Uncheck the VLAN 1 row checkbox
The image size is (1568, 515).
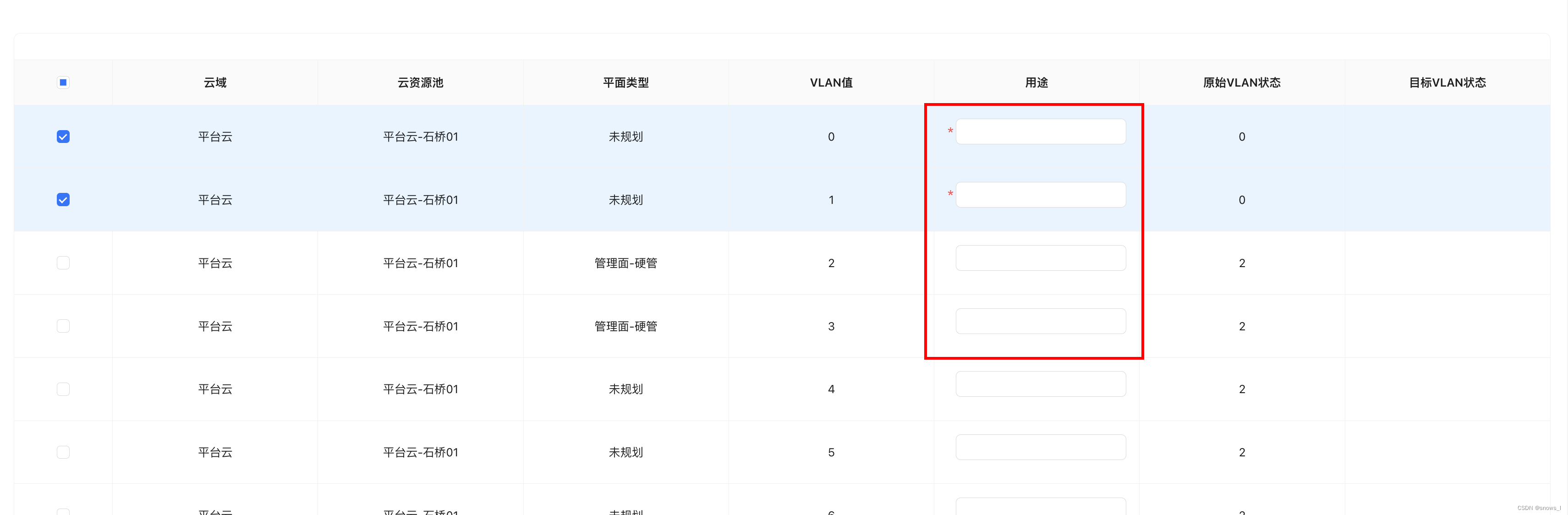[x=63, y=200]
